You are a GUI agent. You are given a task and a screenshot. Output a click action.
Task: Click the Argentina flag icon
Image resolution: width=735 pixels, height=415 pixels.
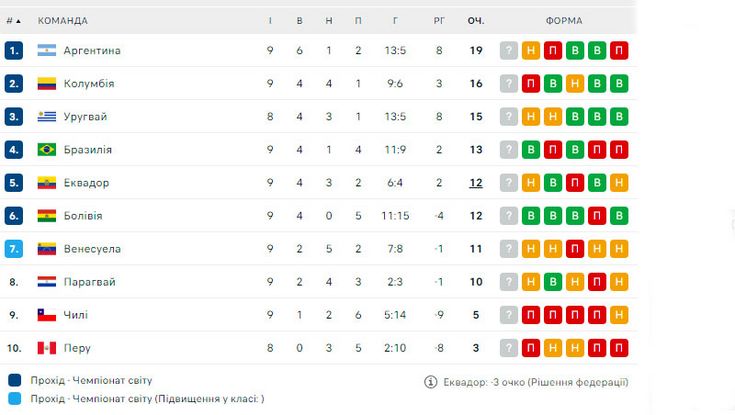click(47, 50)
